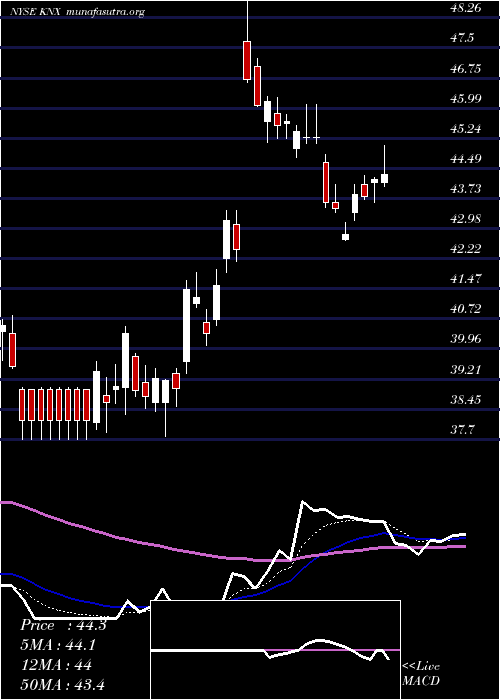Select the 46.75 price axis label
The width and height of the screenshot is (500, 700).
(x=466, y=68)
